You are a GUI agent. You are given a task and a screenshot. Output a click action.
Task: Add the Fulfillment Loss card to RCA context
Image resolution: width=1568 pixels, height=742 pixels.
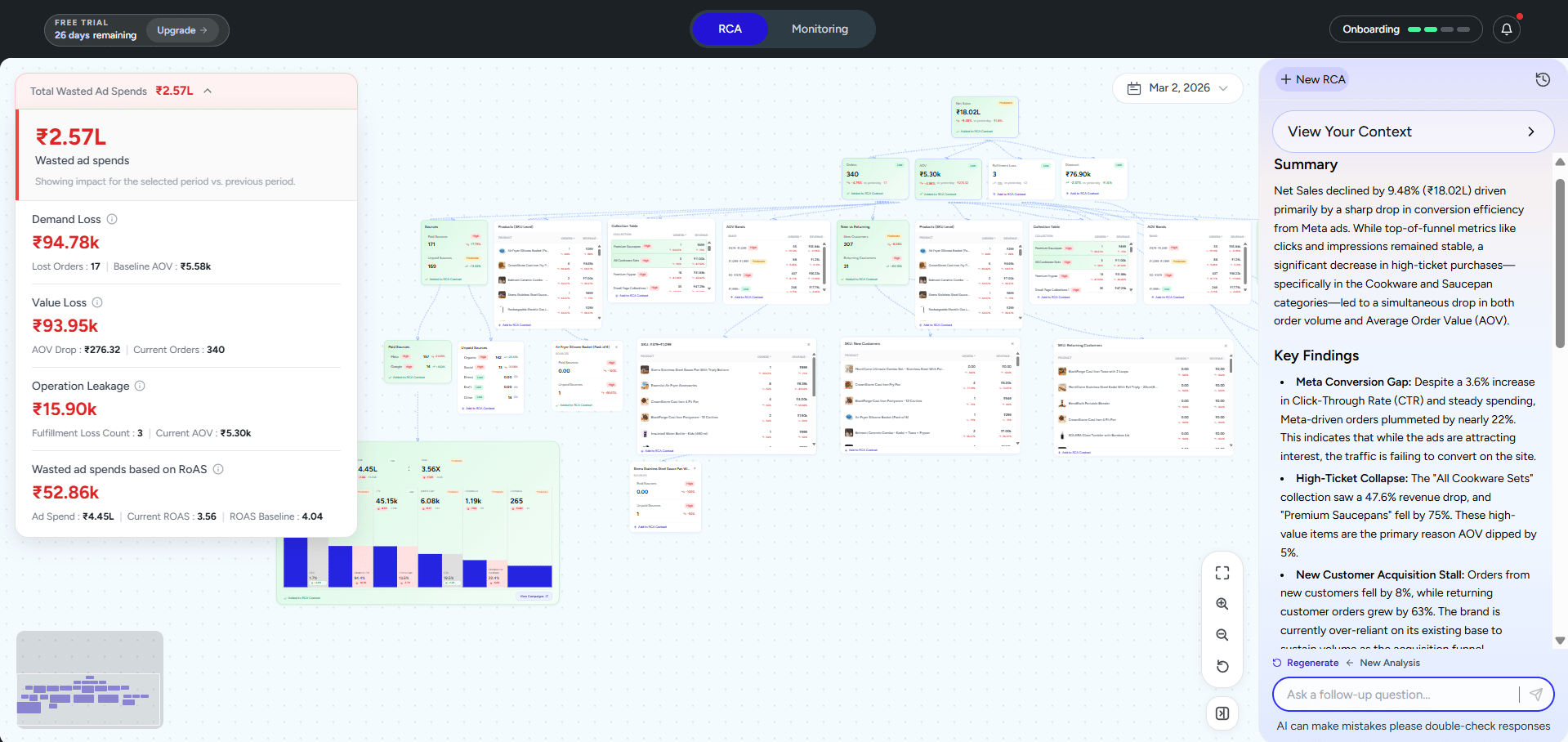point(1010,194)
